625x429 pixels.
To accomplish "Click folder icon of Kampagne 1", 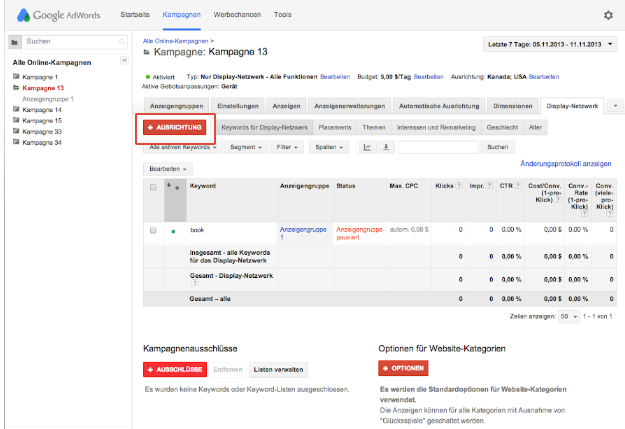I will pyautogui.click(x=16, y=76).
